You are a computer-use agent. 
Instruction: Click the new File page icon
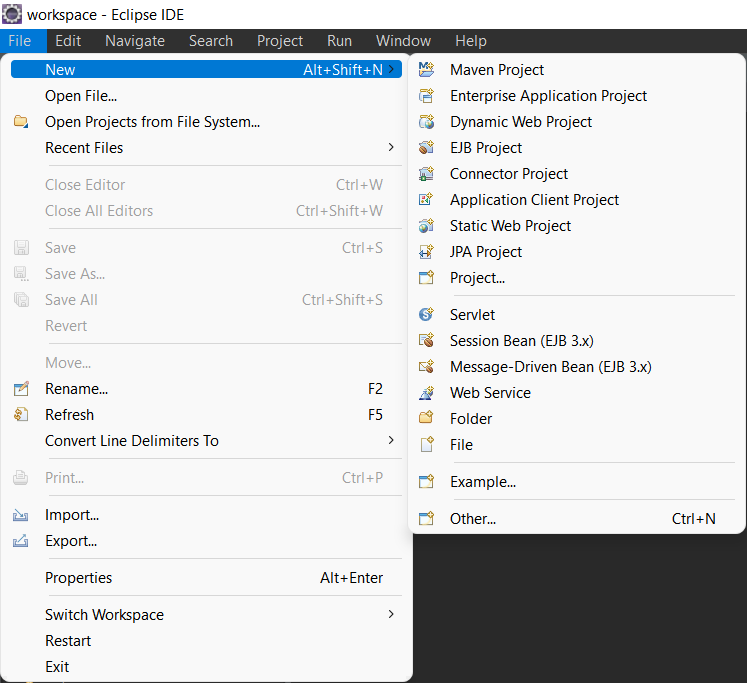[426, 444]
